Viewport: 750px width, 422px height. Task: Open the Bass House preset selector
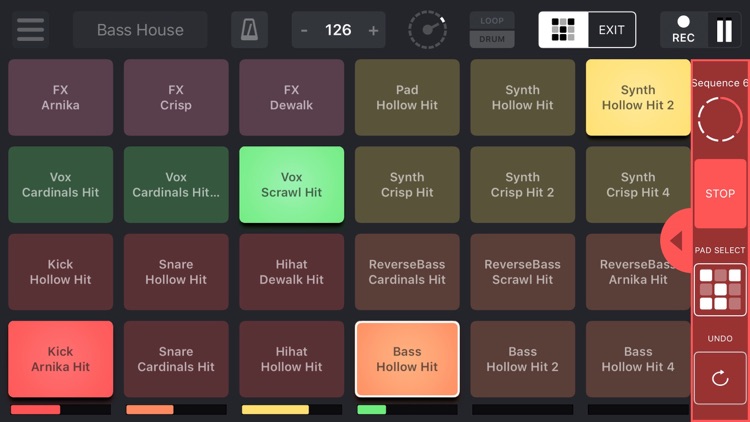point(140,30)
